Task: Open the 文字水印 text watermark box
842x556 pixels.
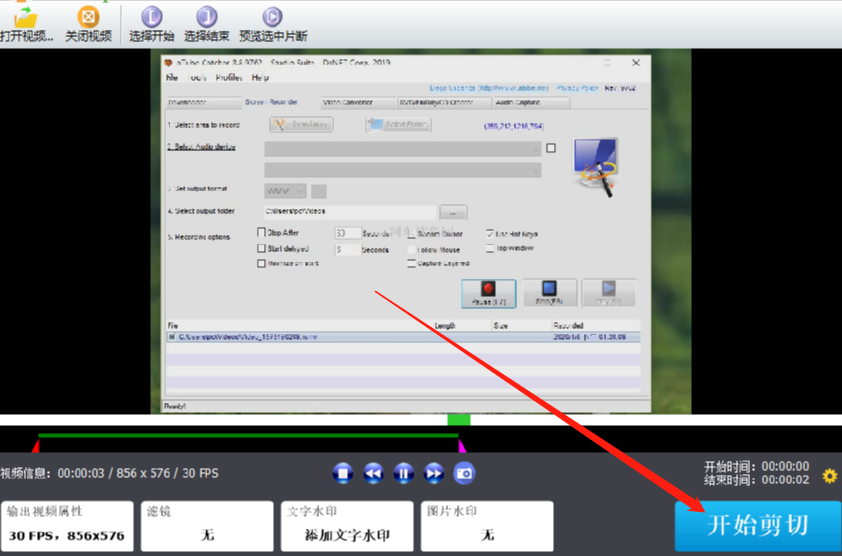Action: point(347,526)
